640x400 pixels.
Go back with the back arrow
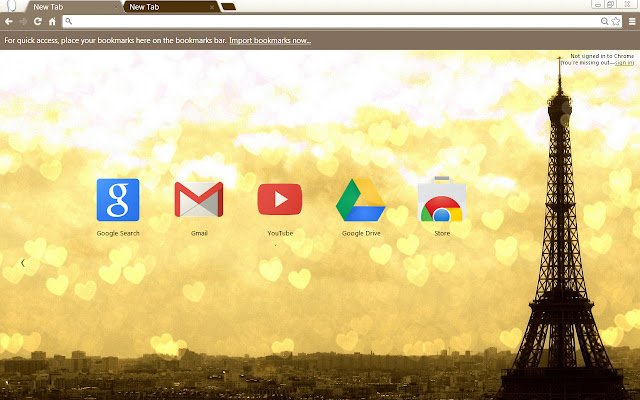click(9, 21)
